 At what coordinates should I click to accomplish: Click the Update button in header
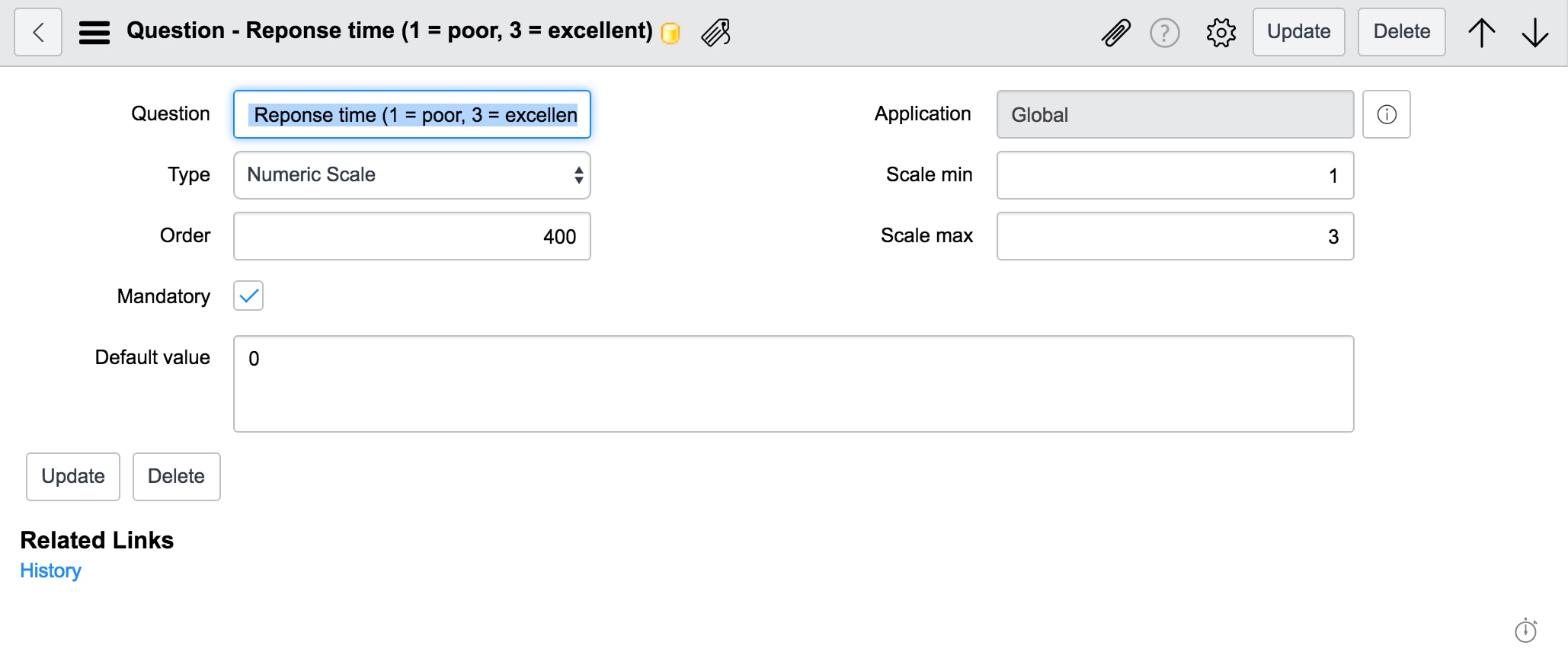tap(1298, 32)
